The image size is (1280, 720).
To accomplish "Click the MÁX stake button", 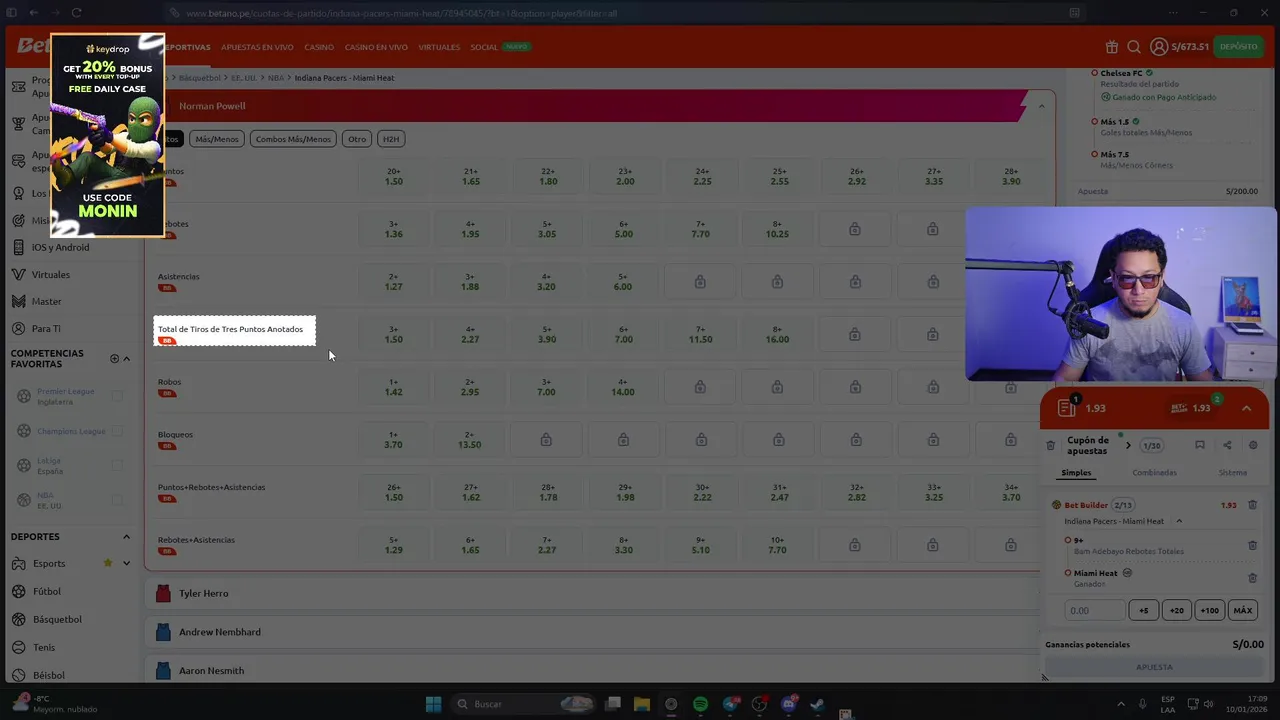I will click(x=1243, y=610).
